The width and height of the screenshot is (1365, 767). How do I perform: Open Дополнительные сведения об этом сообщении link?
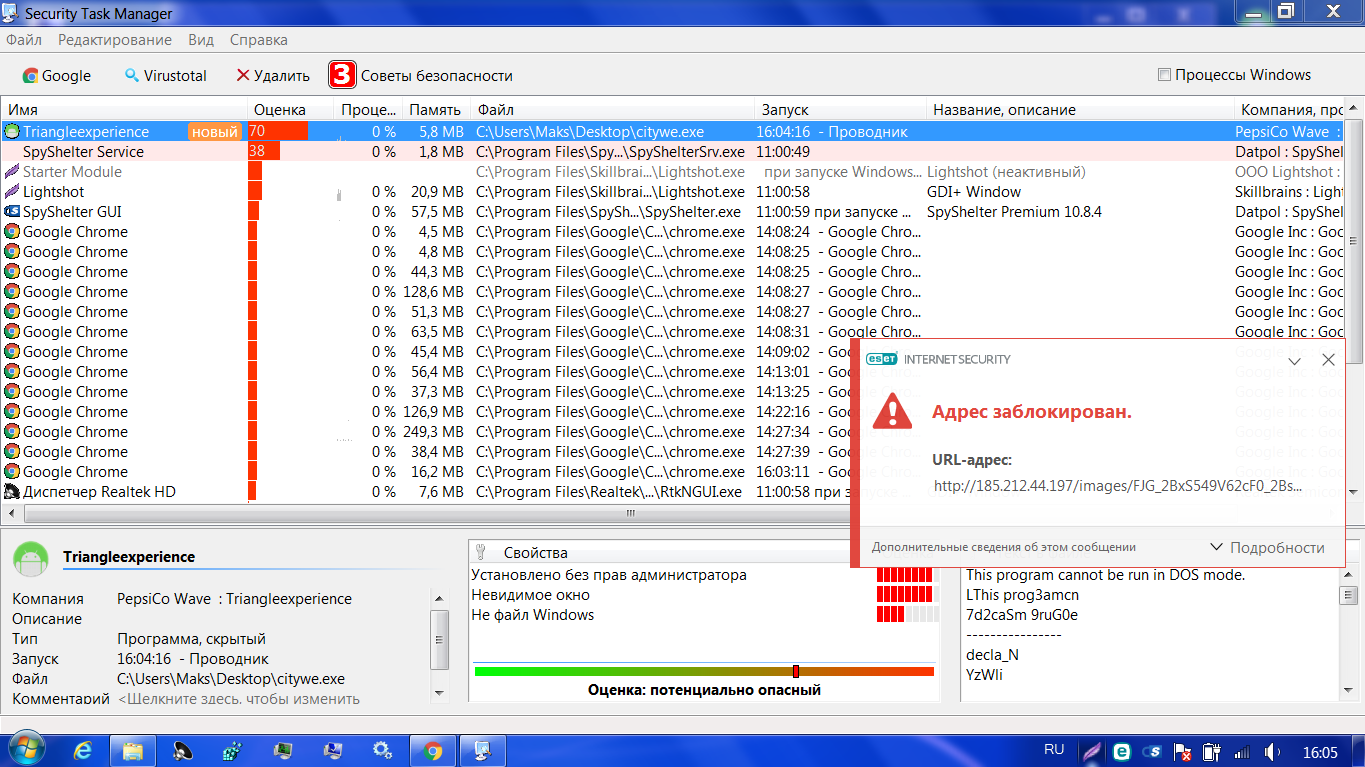[x=1003, y=547]
